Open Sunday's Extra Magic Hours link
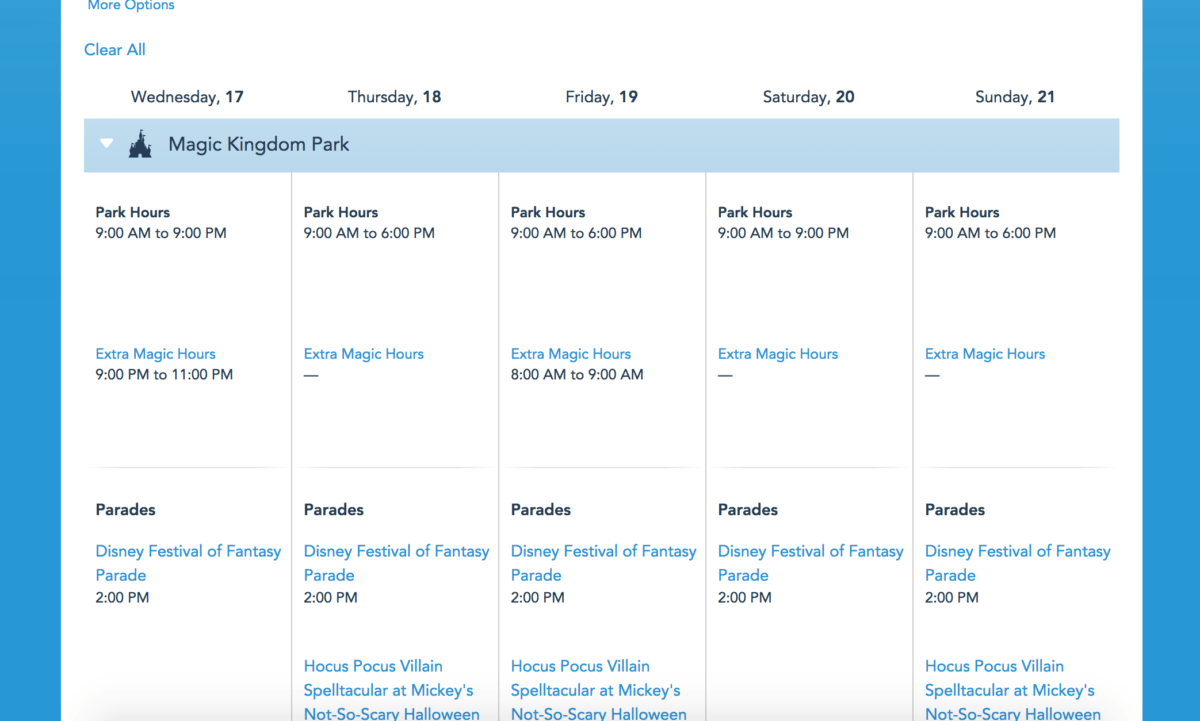 tap(984, 354)
